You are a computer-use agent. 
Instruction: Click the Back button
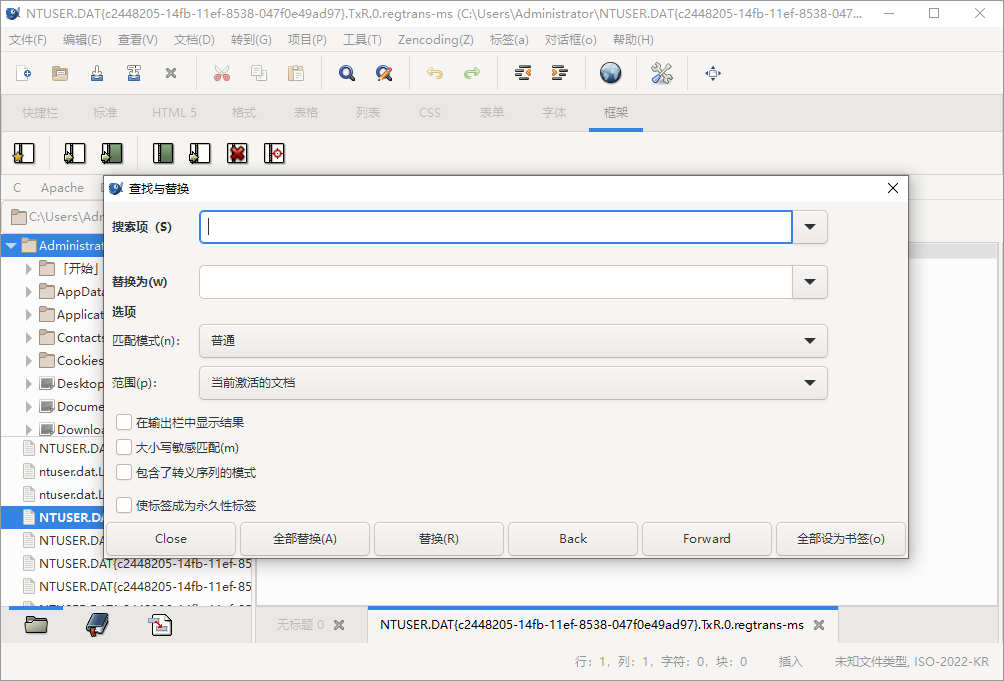tap(573, 539)
